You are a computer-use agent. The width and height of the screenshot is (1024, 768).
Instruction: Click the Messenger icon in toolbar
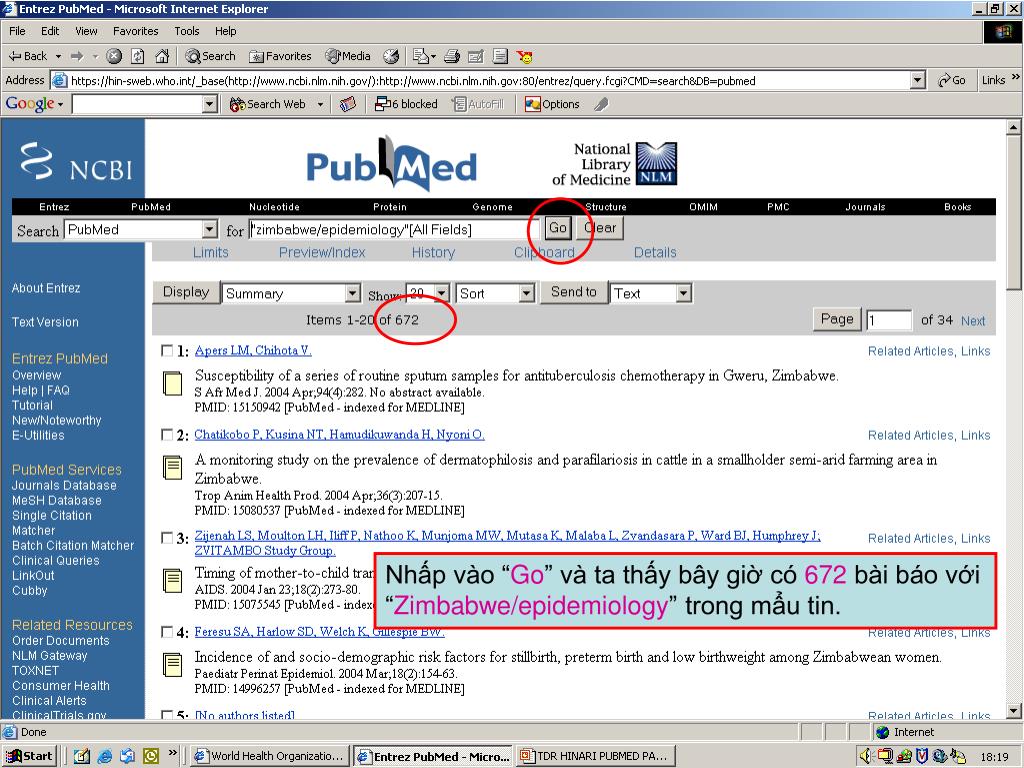point(524,56)
